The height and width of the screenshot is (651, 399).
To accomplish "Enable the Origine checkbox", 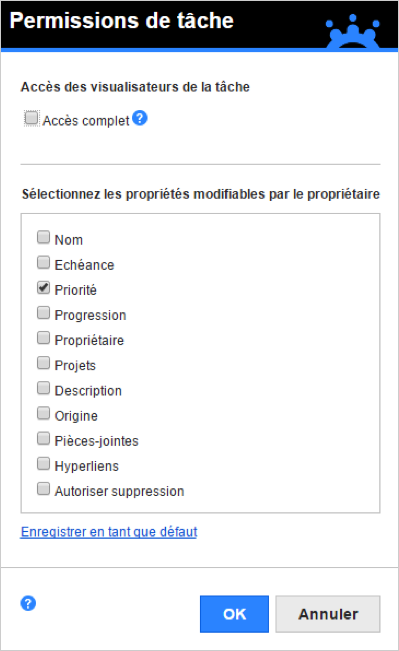I will click(x=44, y=413).
